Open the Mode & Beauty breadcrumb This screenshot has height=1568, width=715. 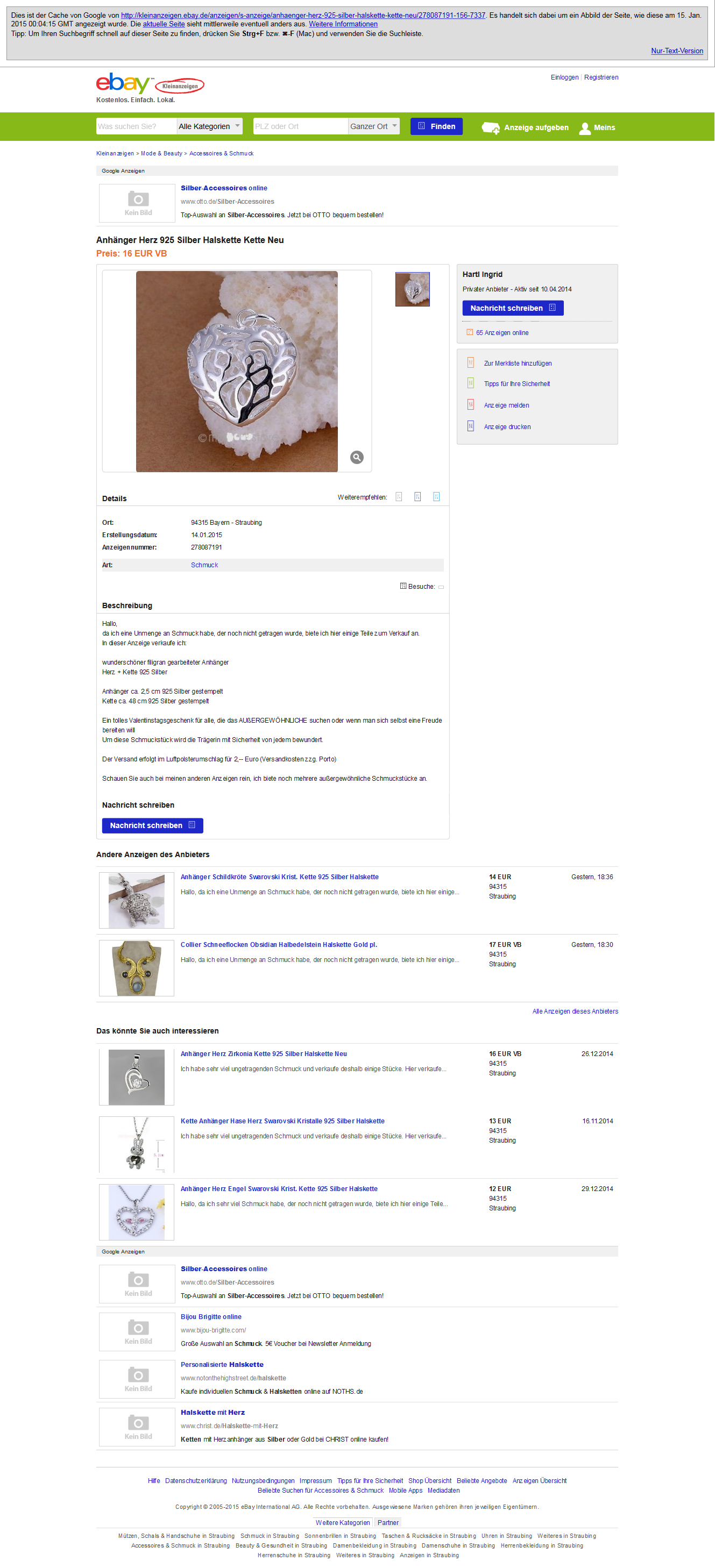coord(161,153)
